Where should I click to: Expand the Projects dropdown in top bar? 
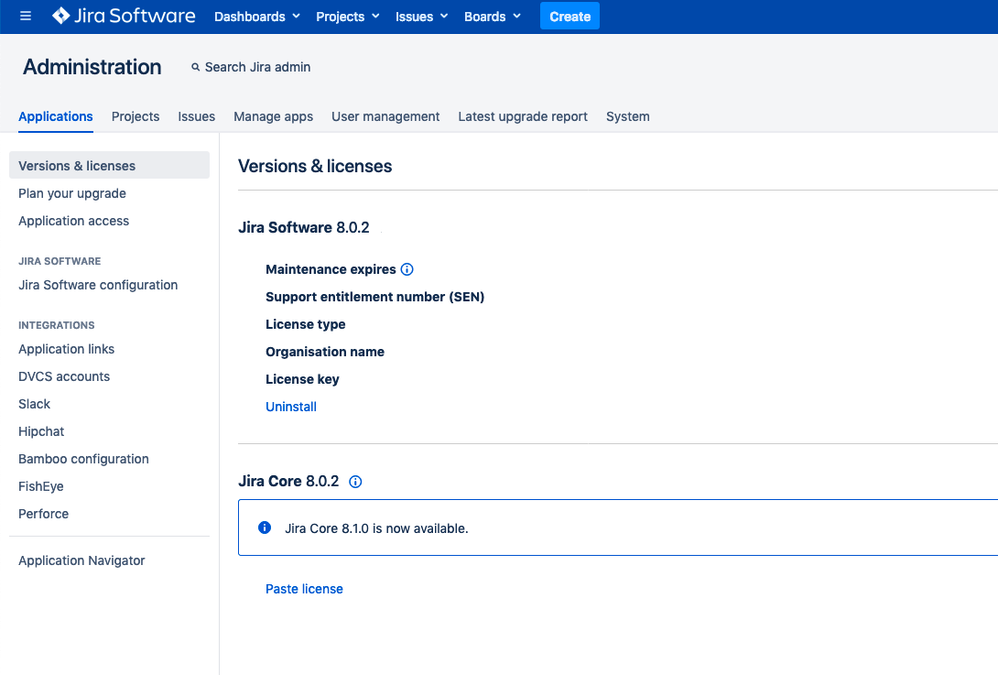point(348,17)
